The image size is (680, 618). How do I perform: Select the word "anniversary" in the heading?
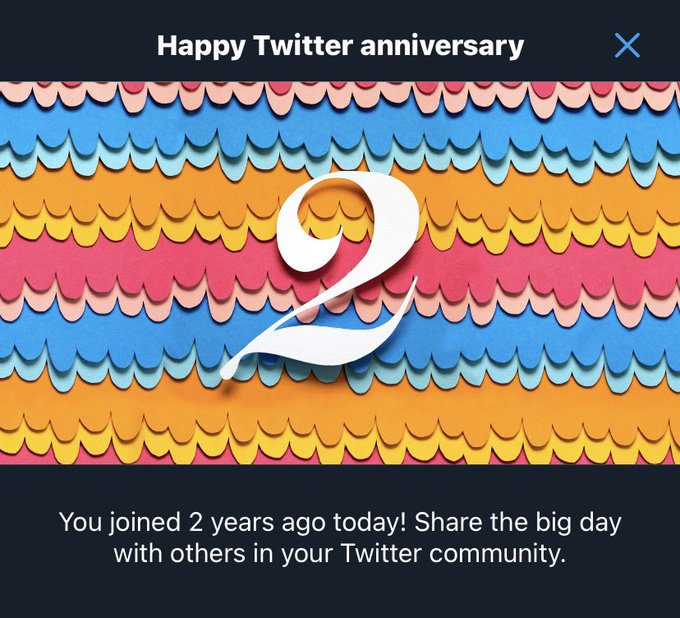tap(442, 46)
